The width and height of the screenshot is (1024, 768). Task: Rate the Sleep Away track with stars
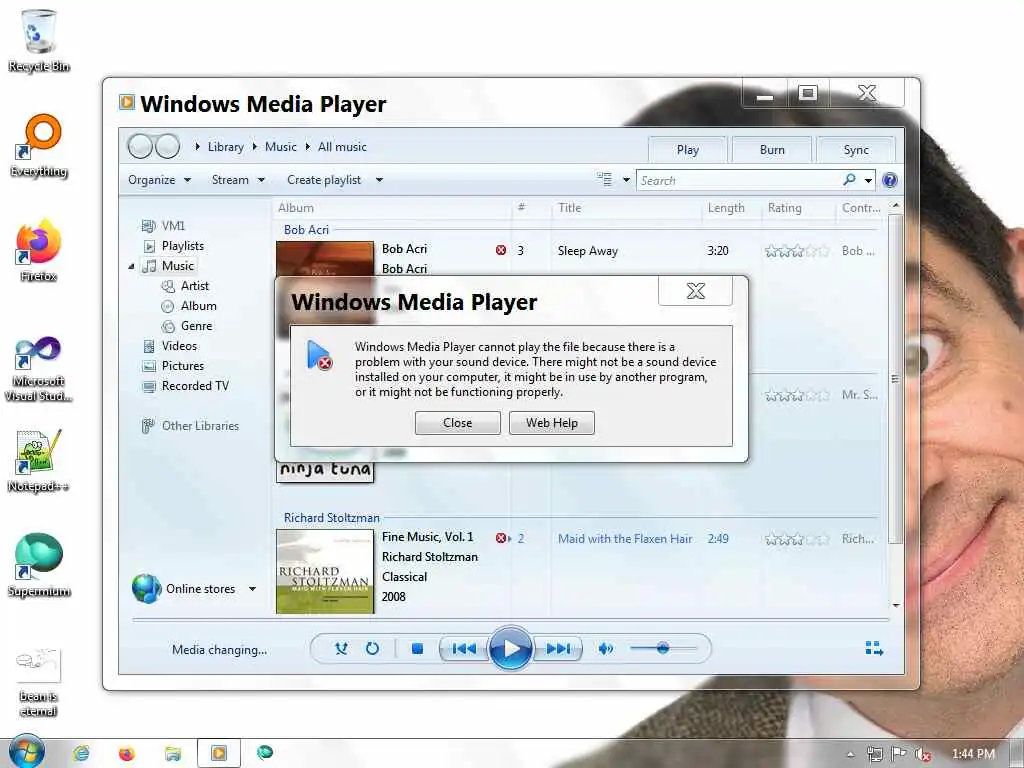tap(797, 251)
